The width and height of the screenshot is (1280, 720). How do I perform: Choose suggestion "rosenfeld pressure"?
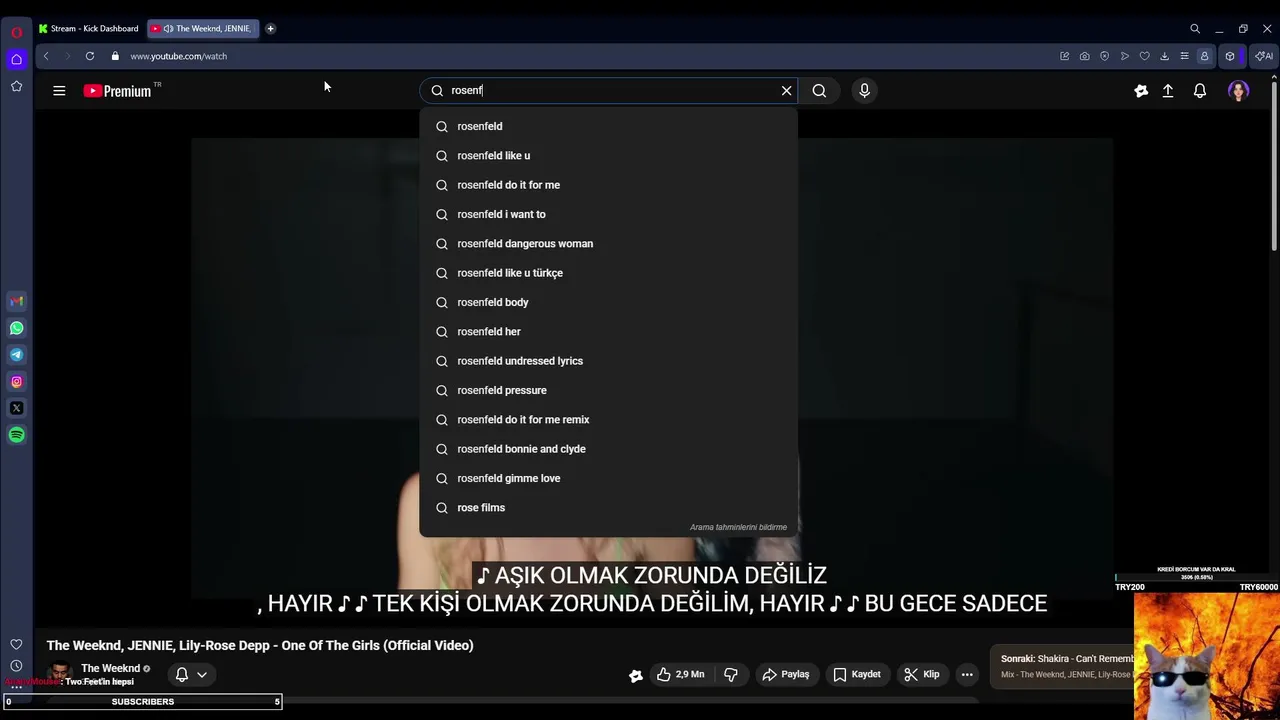[x=608, y=390]
